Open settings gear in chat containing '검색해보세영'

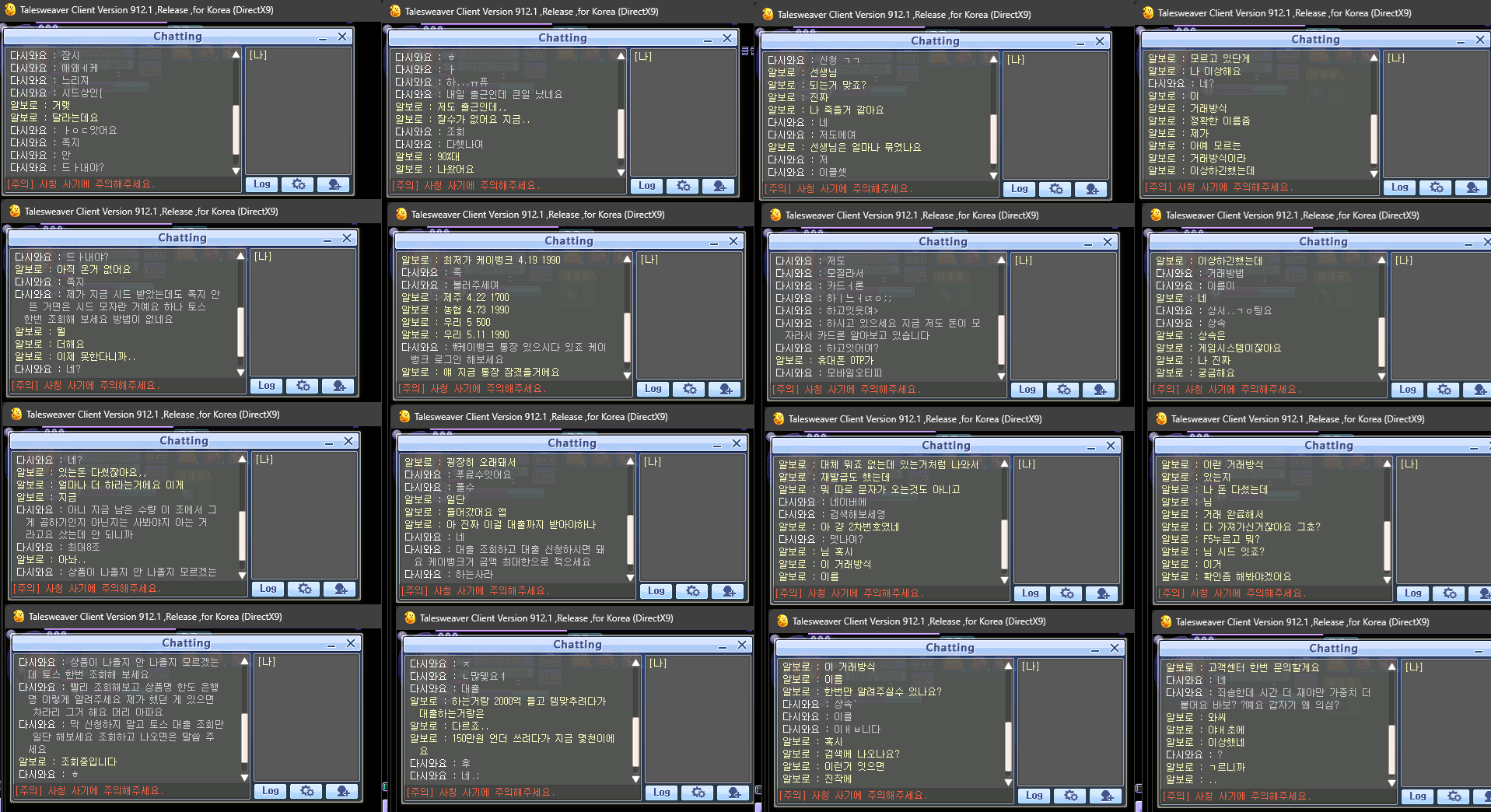click(1066, 593)
